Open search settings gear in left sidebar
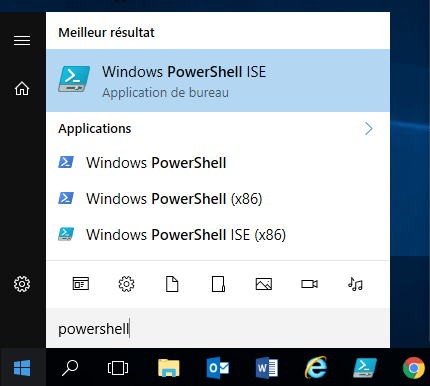 tap(22, 284)
